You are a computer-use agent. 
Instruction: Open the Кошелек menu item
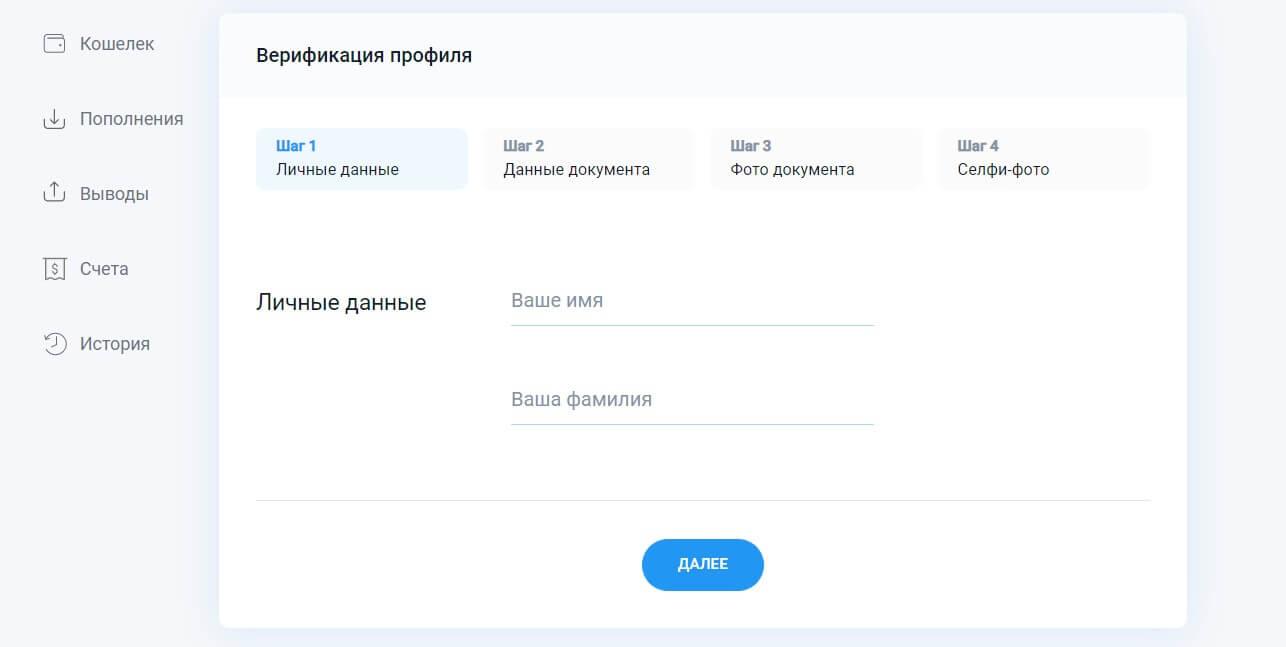[x=117, y=44]
